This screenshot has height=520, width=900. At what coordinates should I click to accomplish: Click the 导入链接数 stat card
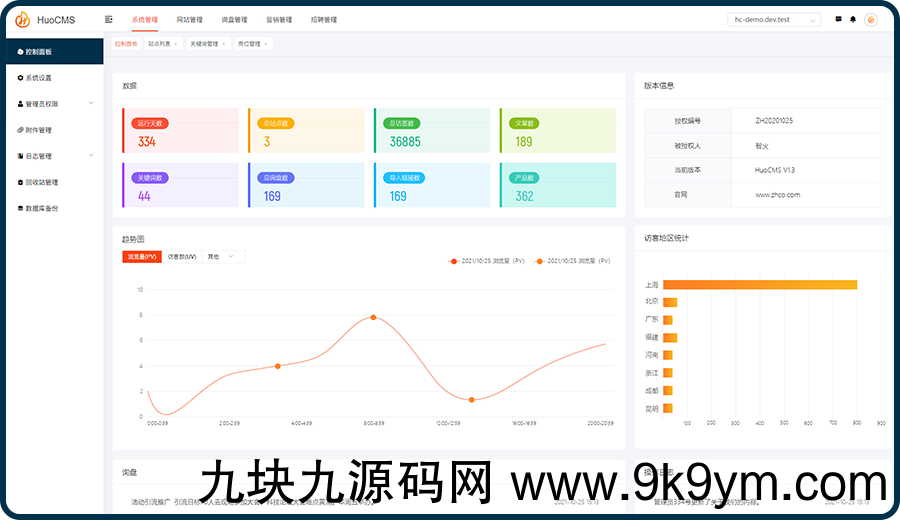(x=432, y=185)
